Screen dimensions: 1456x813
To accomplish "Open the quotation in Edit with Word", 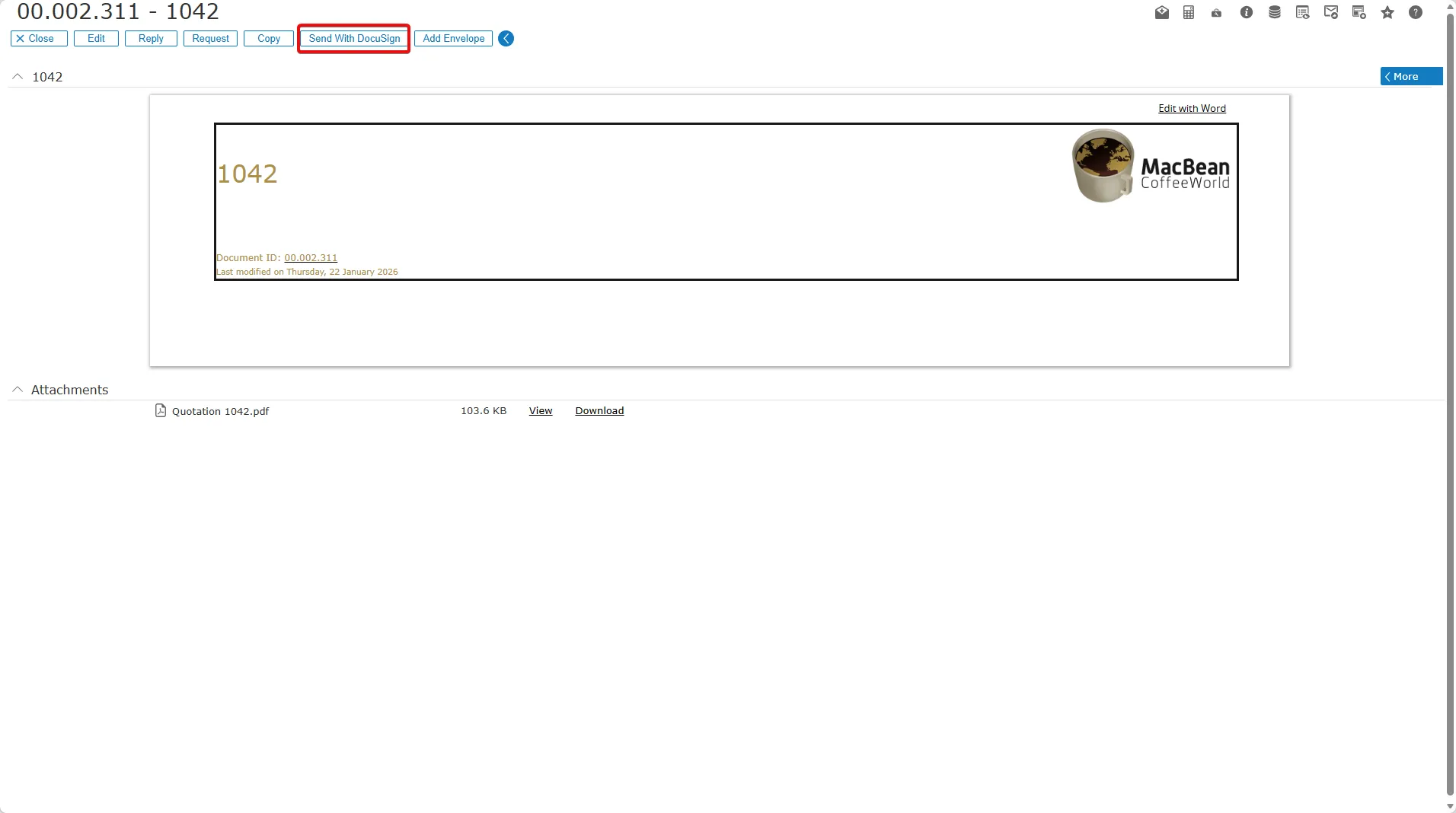I will click(x=1191, y=108).
